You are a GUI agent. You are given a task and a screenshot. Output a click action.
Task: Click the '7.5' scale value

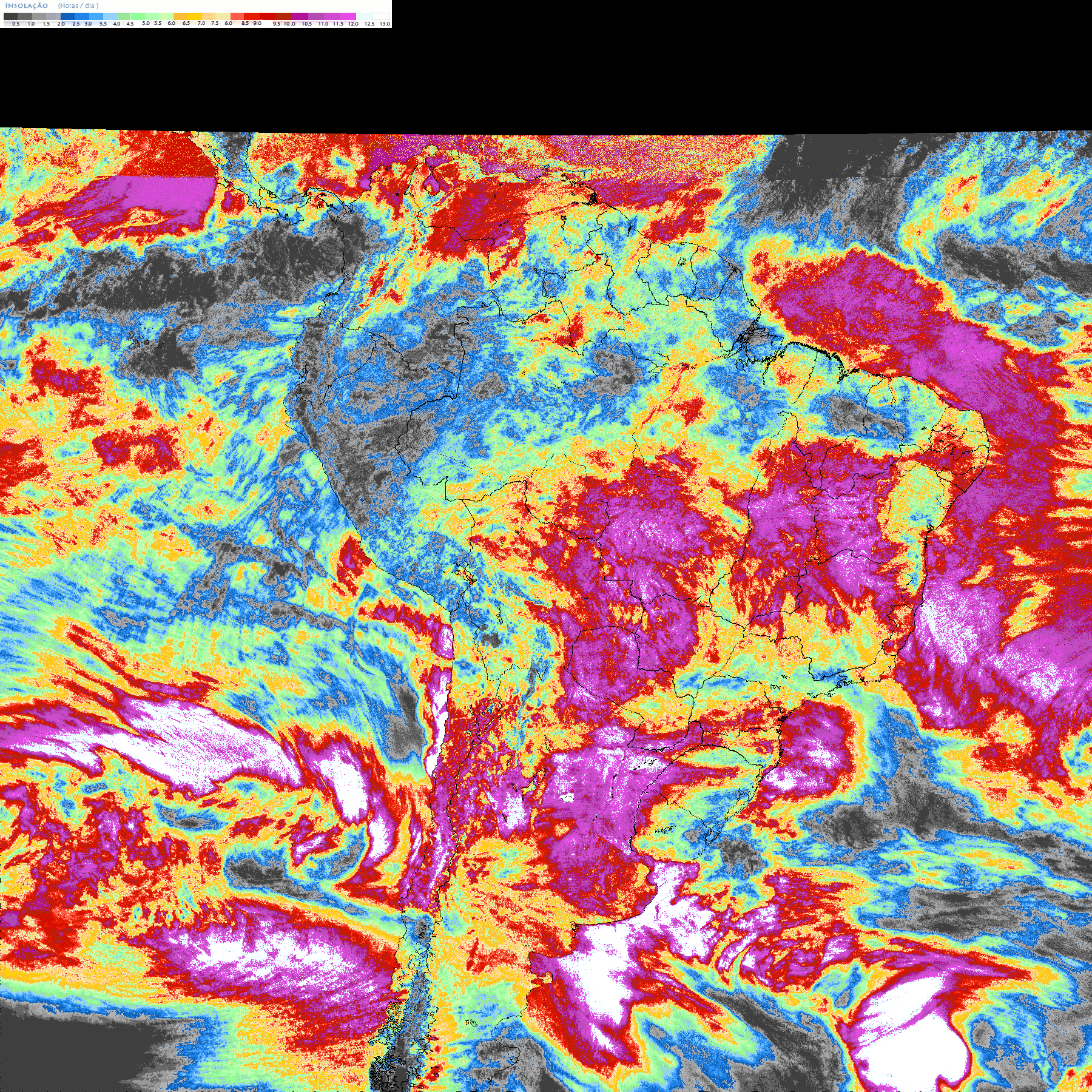(215, 23)
